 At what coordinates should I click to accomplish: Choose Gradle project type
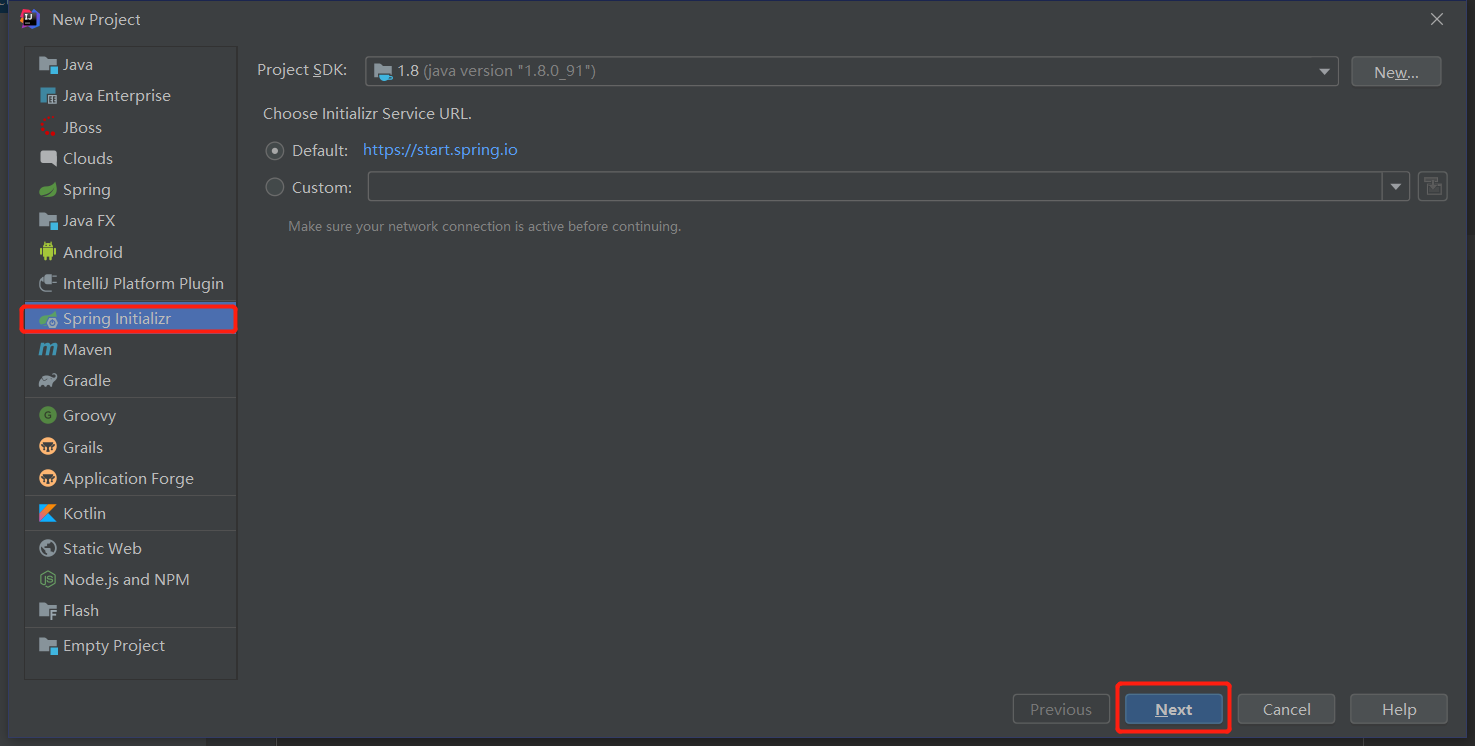point(130,381)
